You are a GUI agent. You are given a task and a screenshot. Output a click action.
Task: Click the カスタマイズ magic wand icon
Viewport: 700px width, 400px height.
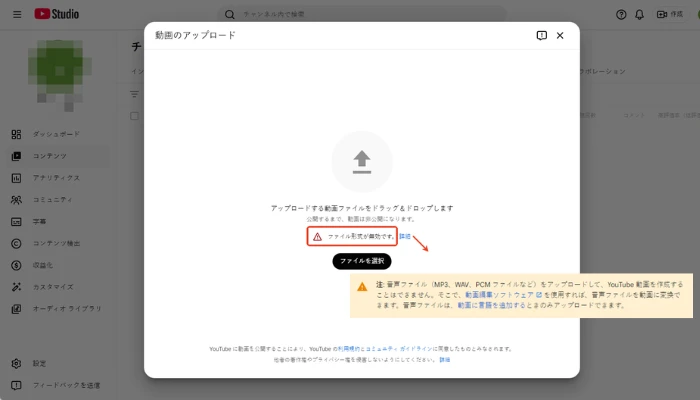[17, 287]
